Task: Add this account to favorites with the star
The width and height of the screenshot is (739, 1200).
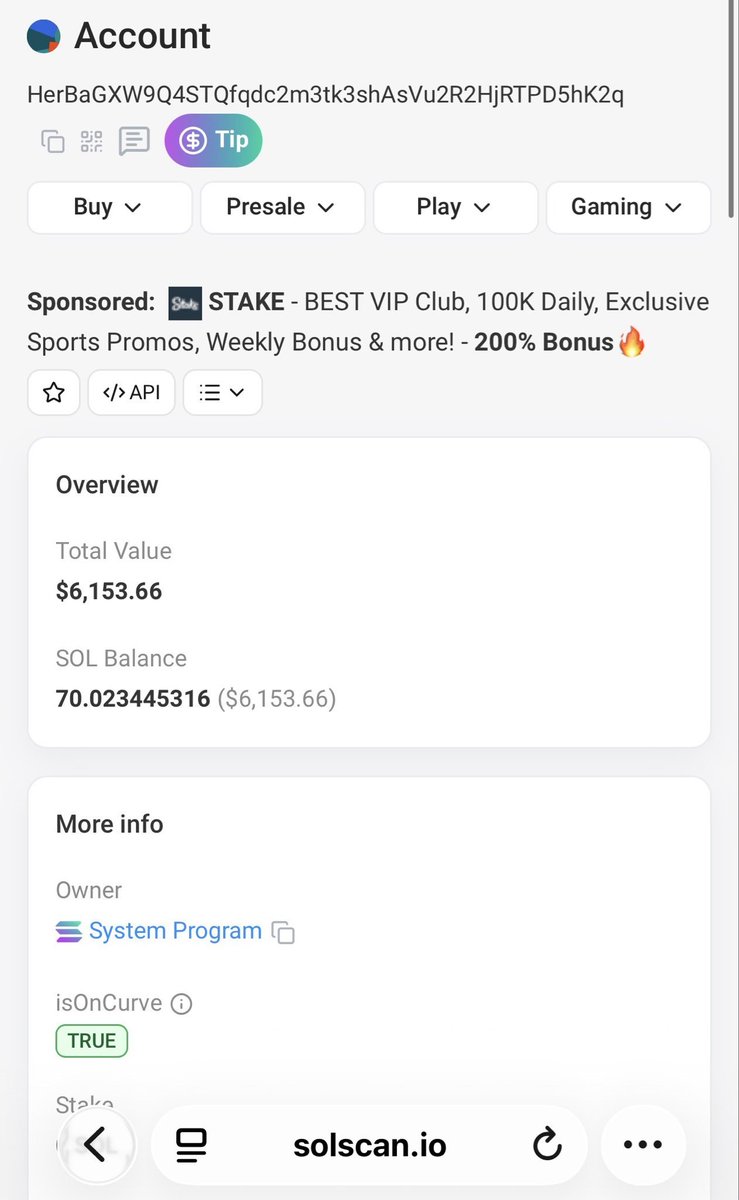Action: click(54, 393)
